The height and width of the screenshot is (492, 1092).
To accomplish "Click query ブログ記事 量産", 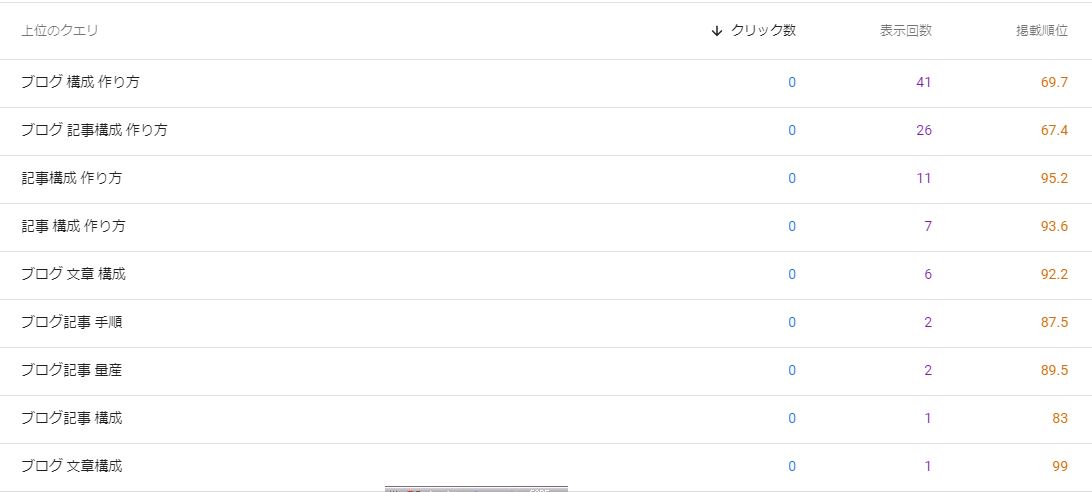I will pyautogui.click(x=71, y=370).
